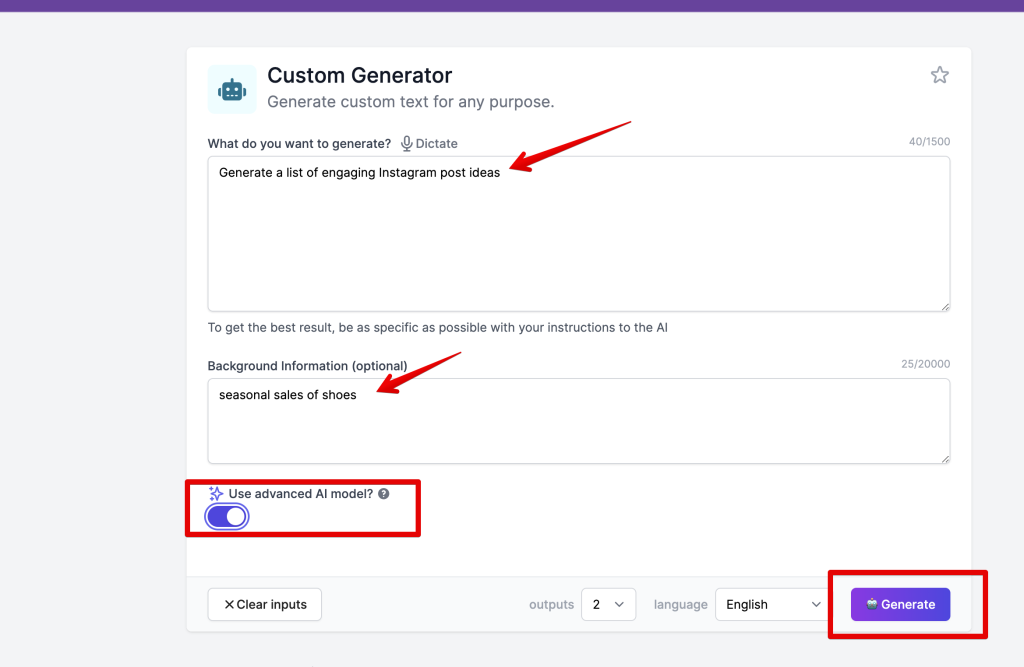Viewport: 1024px width, 667px height.
Task: Click the Background Information box resize handle
Action: [x=944, y=458]
